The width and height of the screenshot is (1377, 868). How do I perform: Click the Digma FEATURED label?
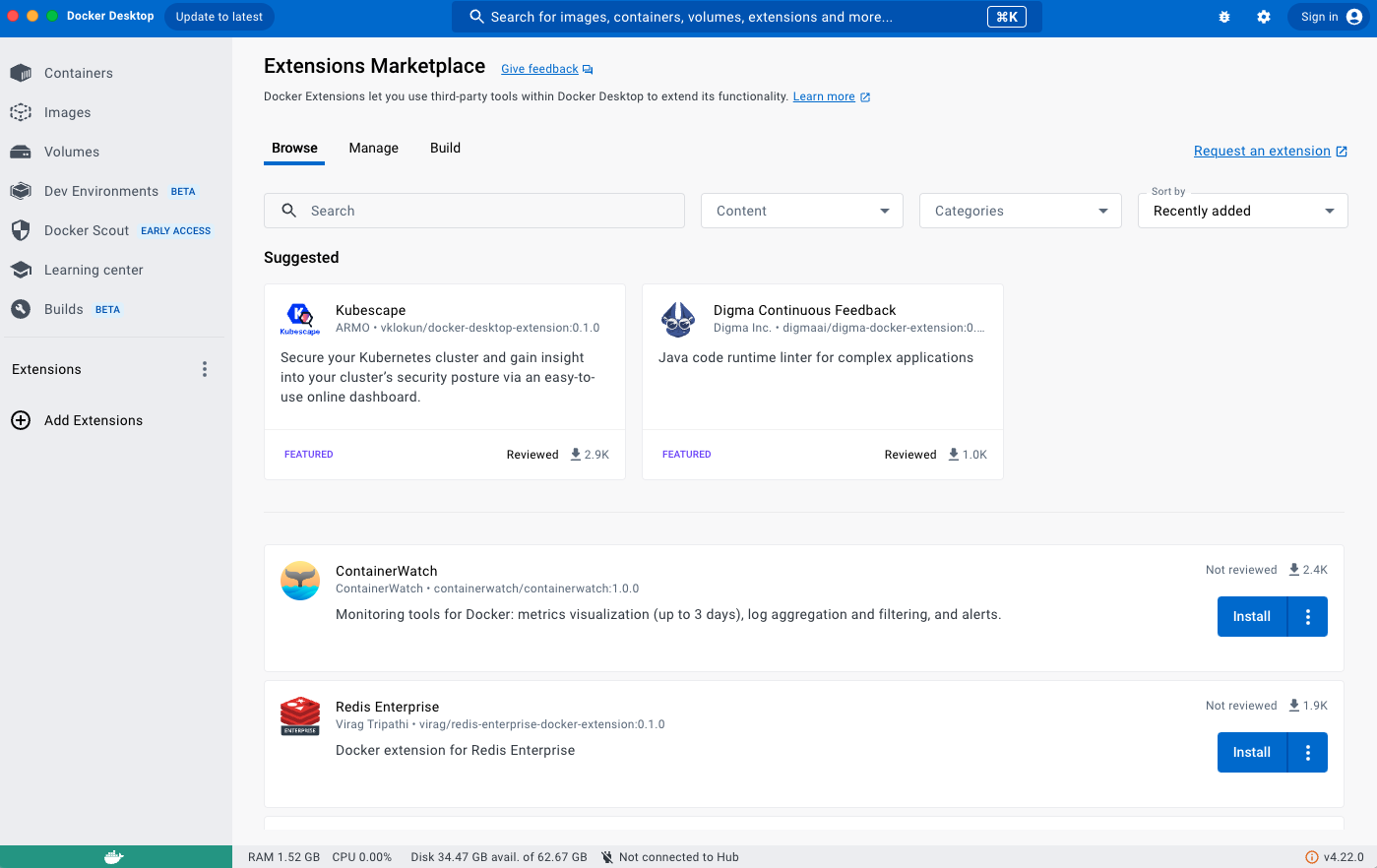[686, 455]
